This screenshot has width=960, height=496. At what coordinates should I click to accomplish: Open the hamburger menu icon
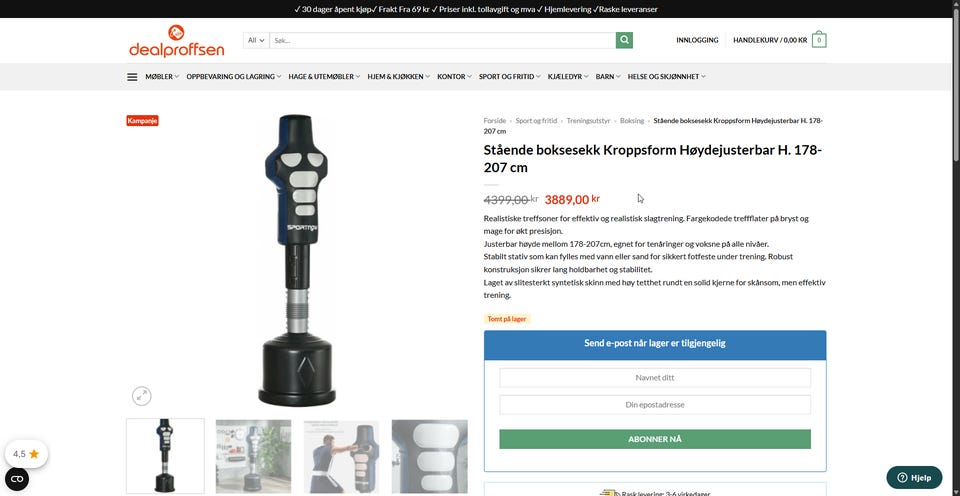click(x=132, y=77)
